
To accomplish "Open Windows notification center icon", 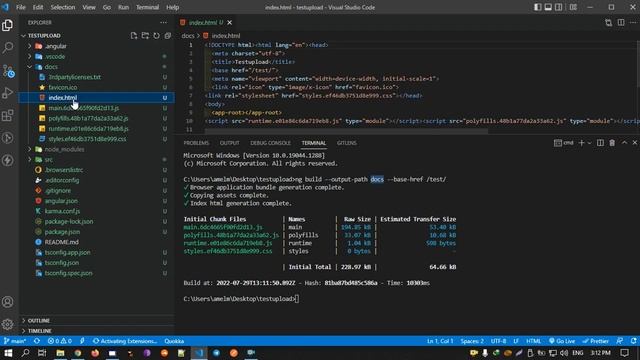I will click(624, 353).
